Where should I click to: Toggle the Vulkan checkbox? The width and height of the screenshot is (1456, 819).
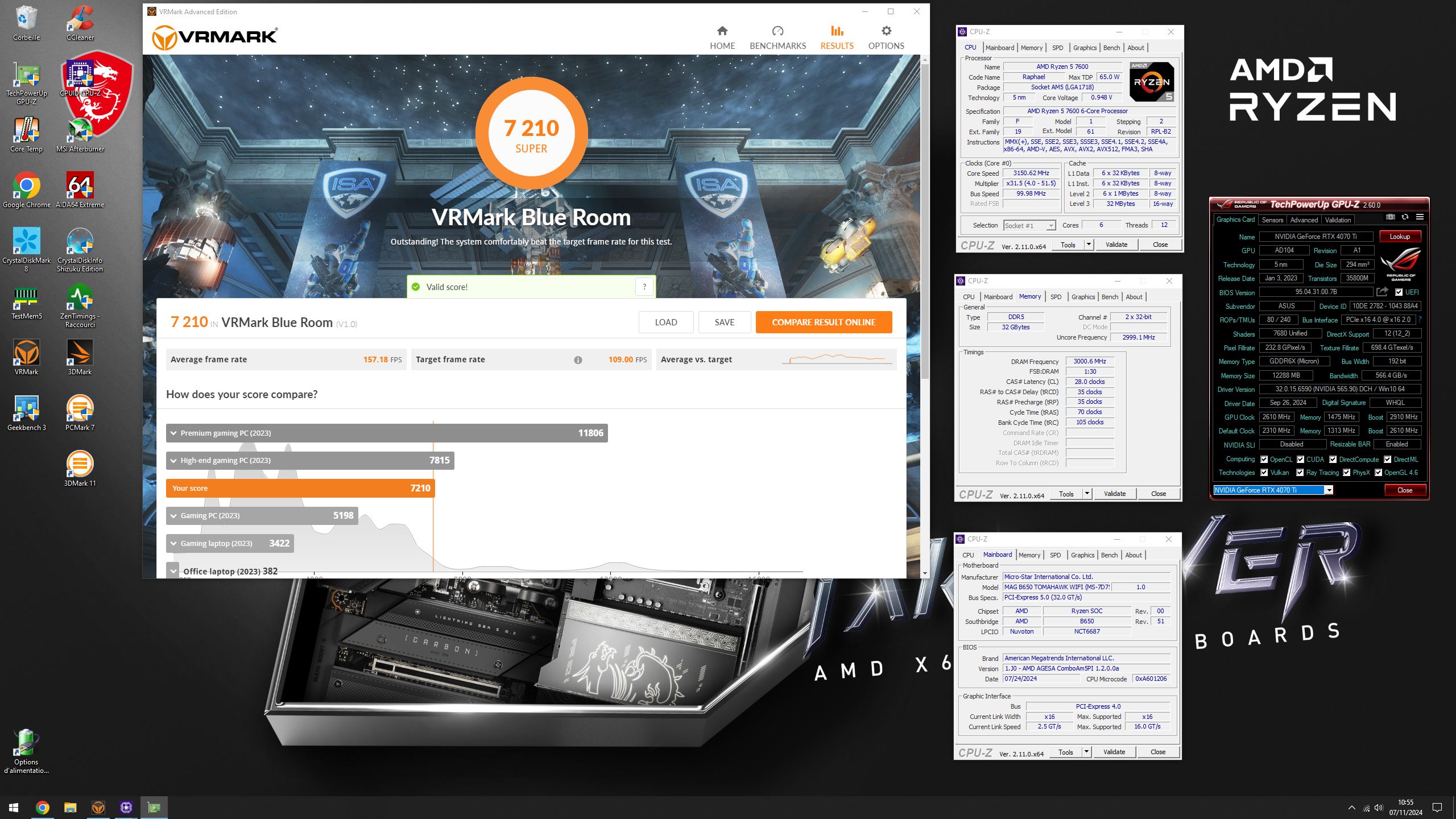tap(1264, 473)
